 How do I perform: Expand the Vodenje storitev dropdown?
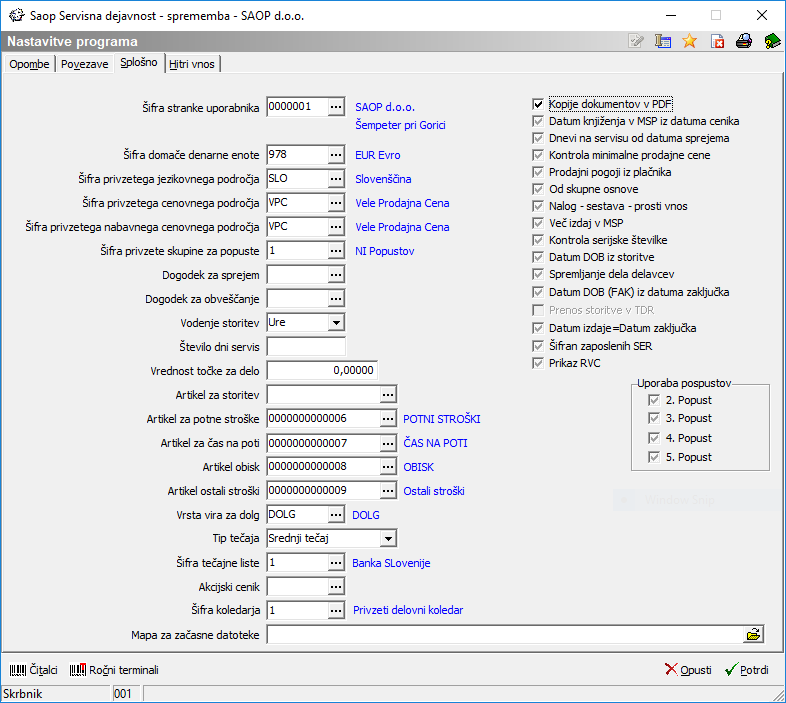coord(336,322)
